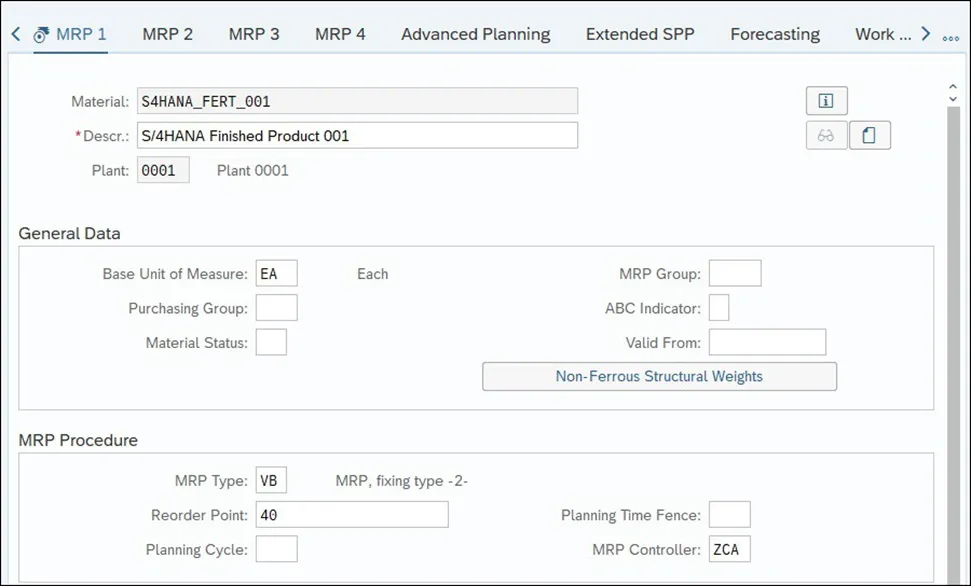Go to the Forecasting tab
The width and height of the screenshot is (971, 586).
774,34
